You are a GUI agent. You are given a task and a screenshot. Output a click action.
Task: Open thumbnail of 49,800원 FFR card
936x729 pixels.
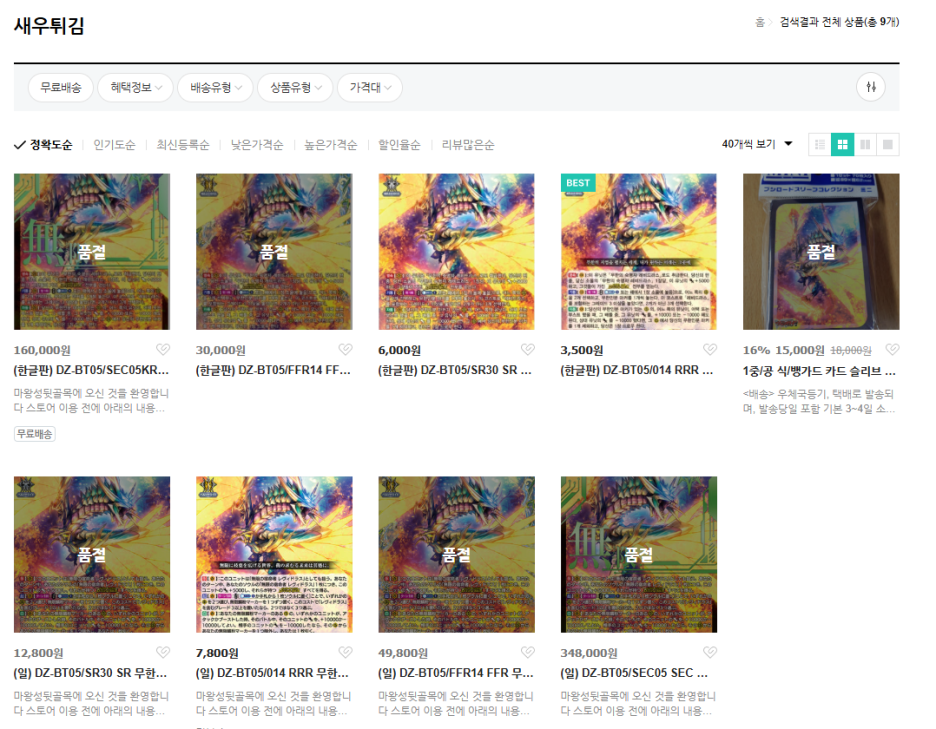click(457, 554)
